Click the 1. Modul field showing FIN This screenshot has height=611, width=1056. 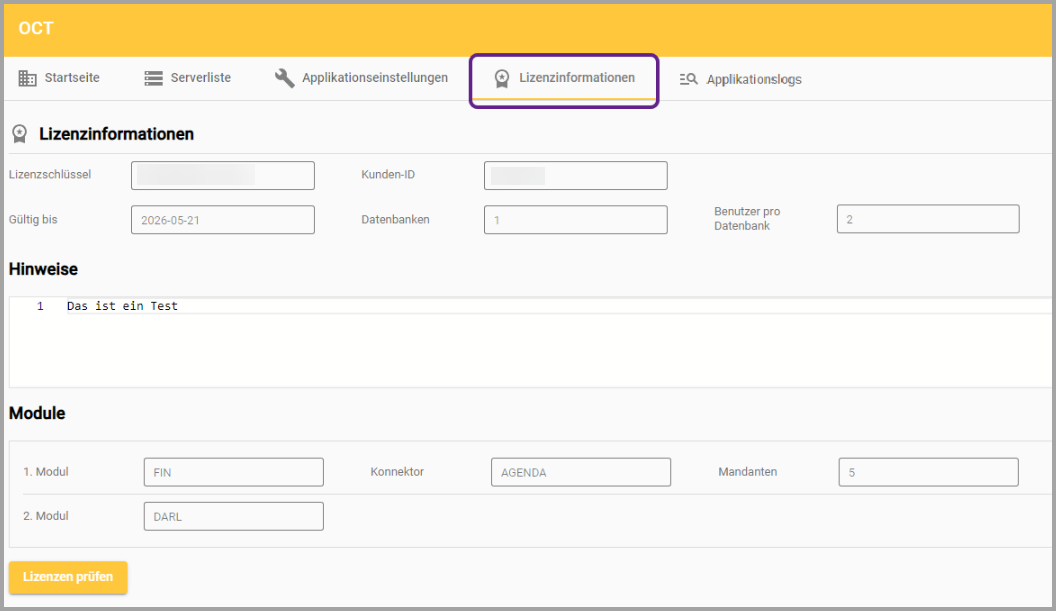[x=233, y=472]
